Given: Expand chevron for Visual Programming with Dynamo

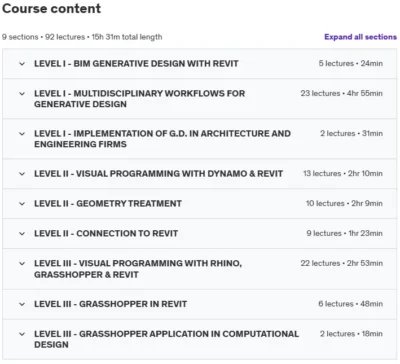Looking at the screenshot, I should (x=22, y=174).
